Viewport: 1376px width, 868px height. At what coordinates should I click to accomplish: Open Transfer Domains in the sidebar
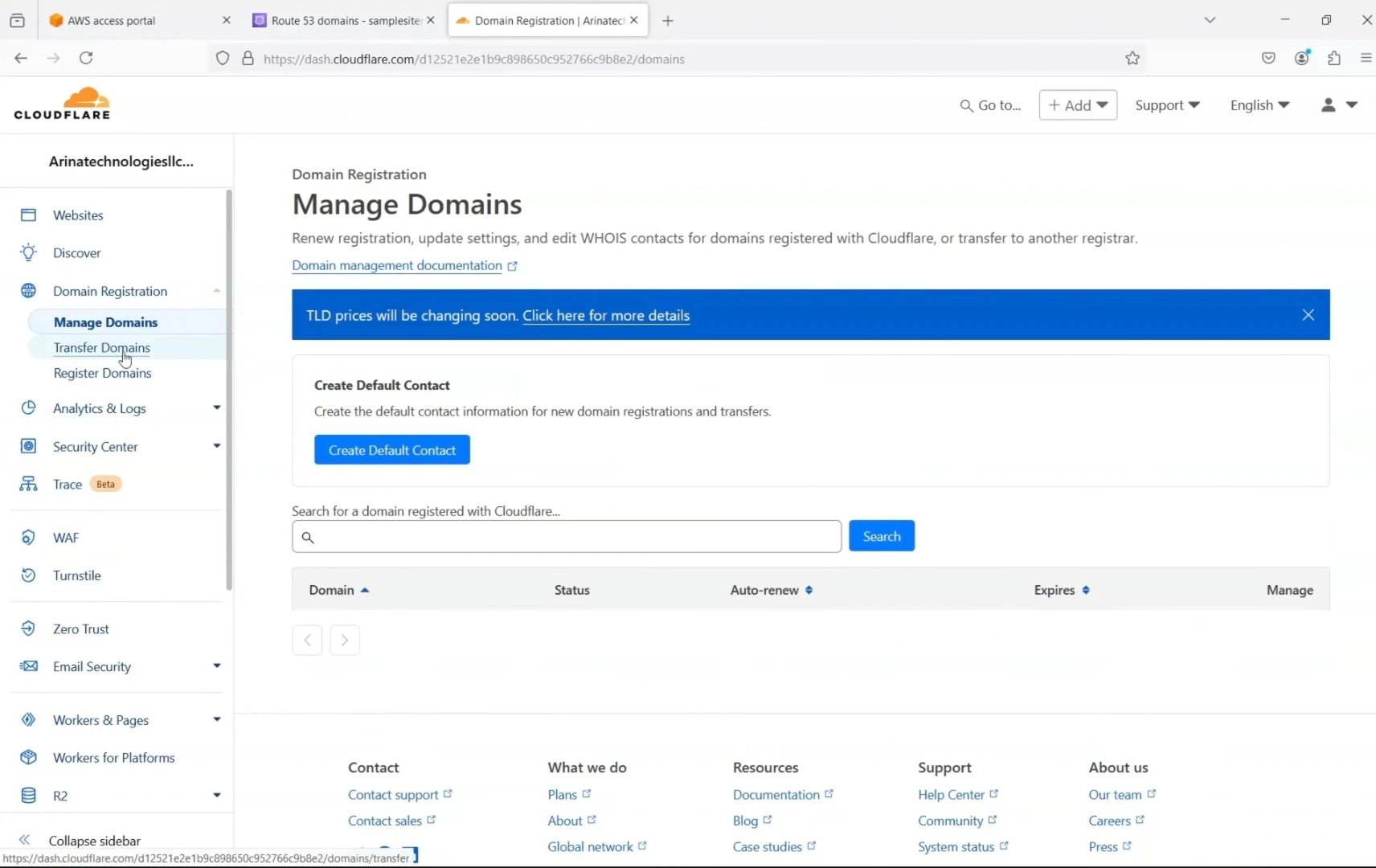[102, 348]
